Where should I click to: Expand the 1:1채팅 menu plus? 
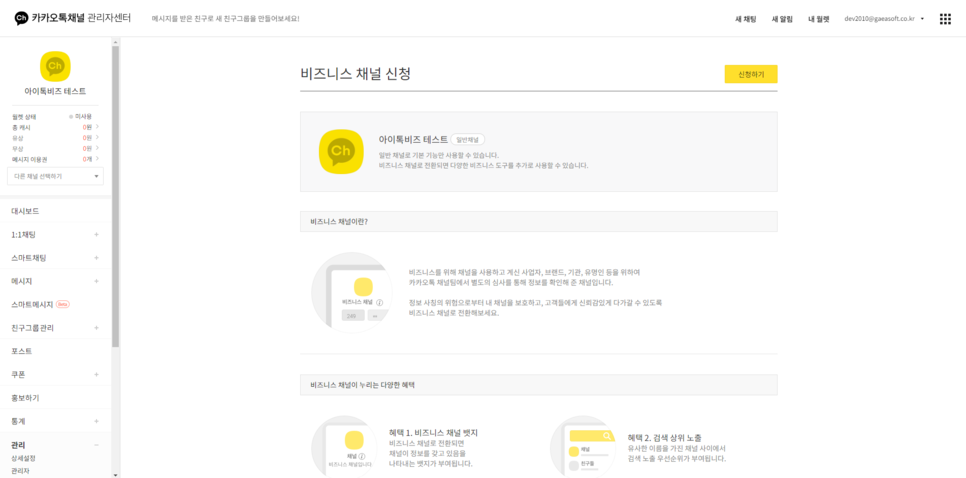[x=96, y=235]
